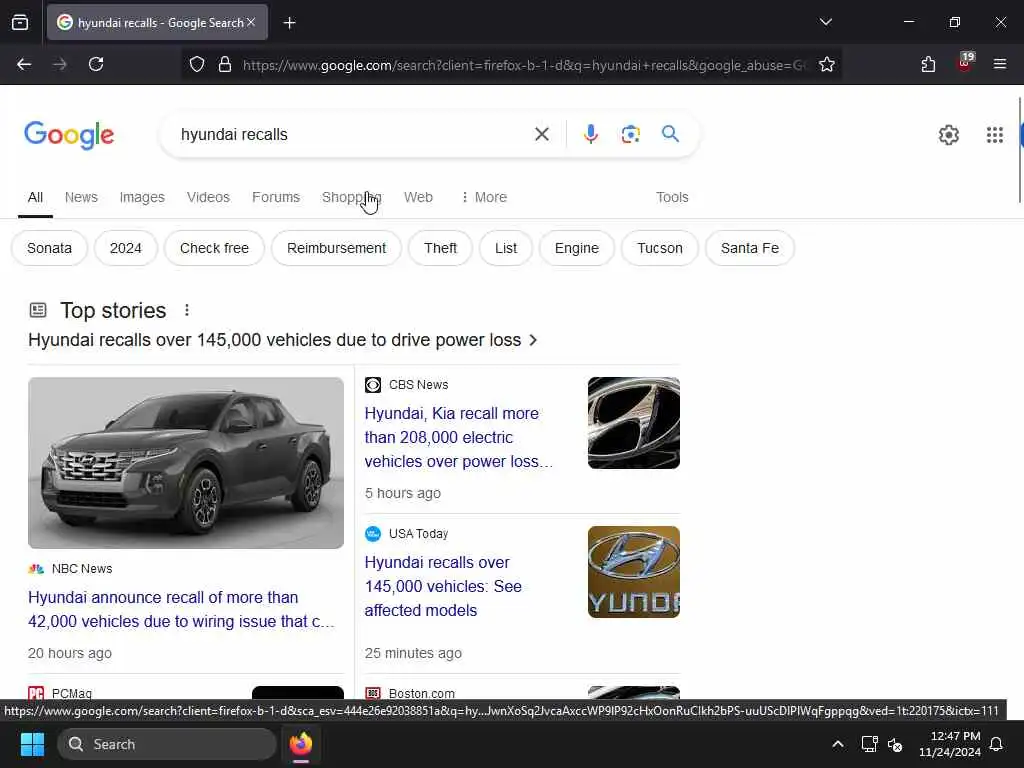Open the Windows Start menu
This screenshot has width=1024, height=768.
tap(32, 744)
